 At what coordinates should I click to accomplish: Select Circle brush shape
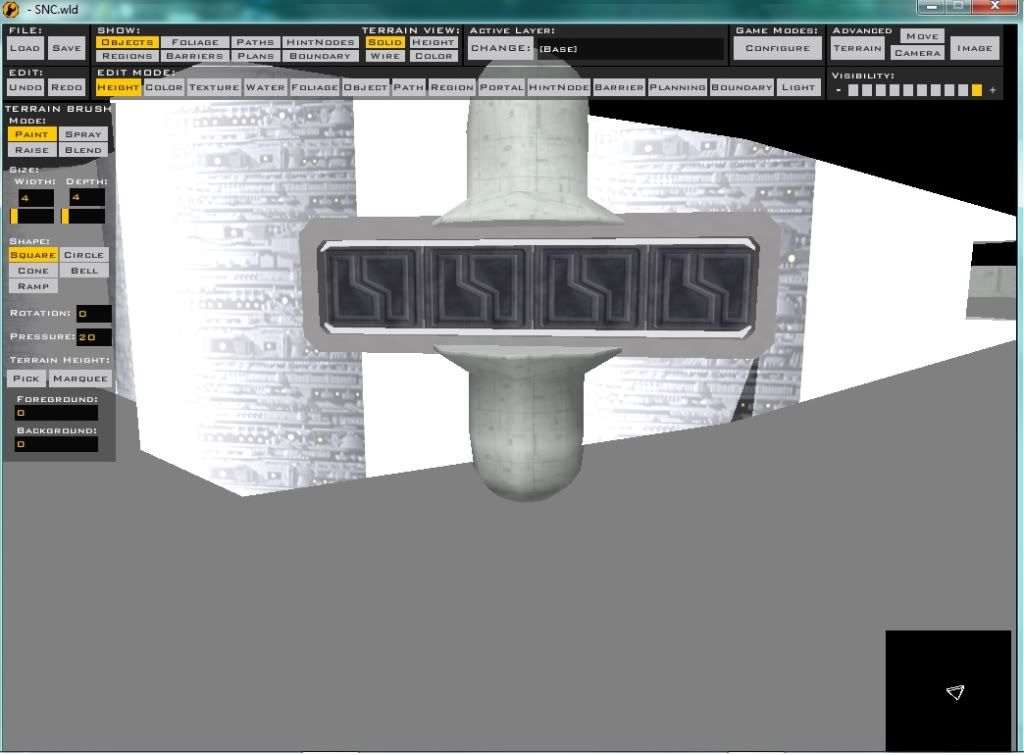pyautogui.click(x=84, y=255)
